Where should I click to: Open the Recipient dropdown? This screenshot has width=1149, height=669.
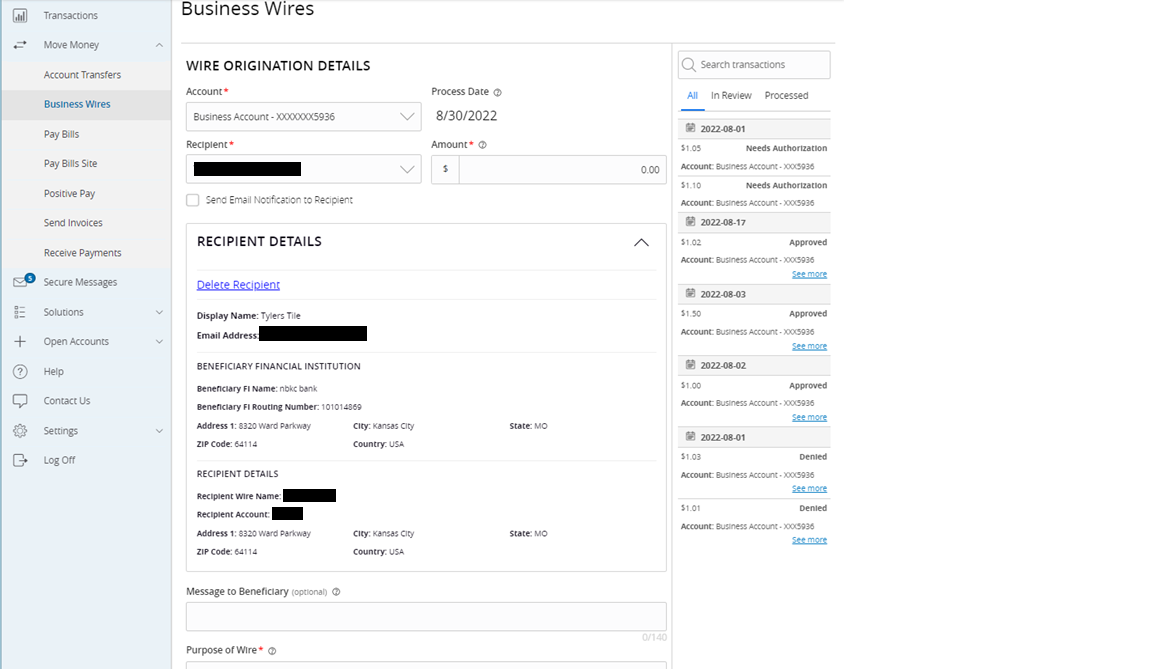tap(406, 169)
